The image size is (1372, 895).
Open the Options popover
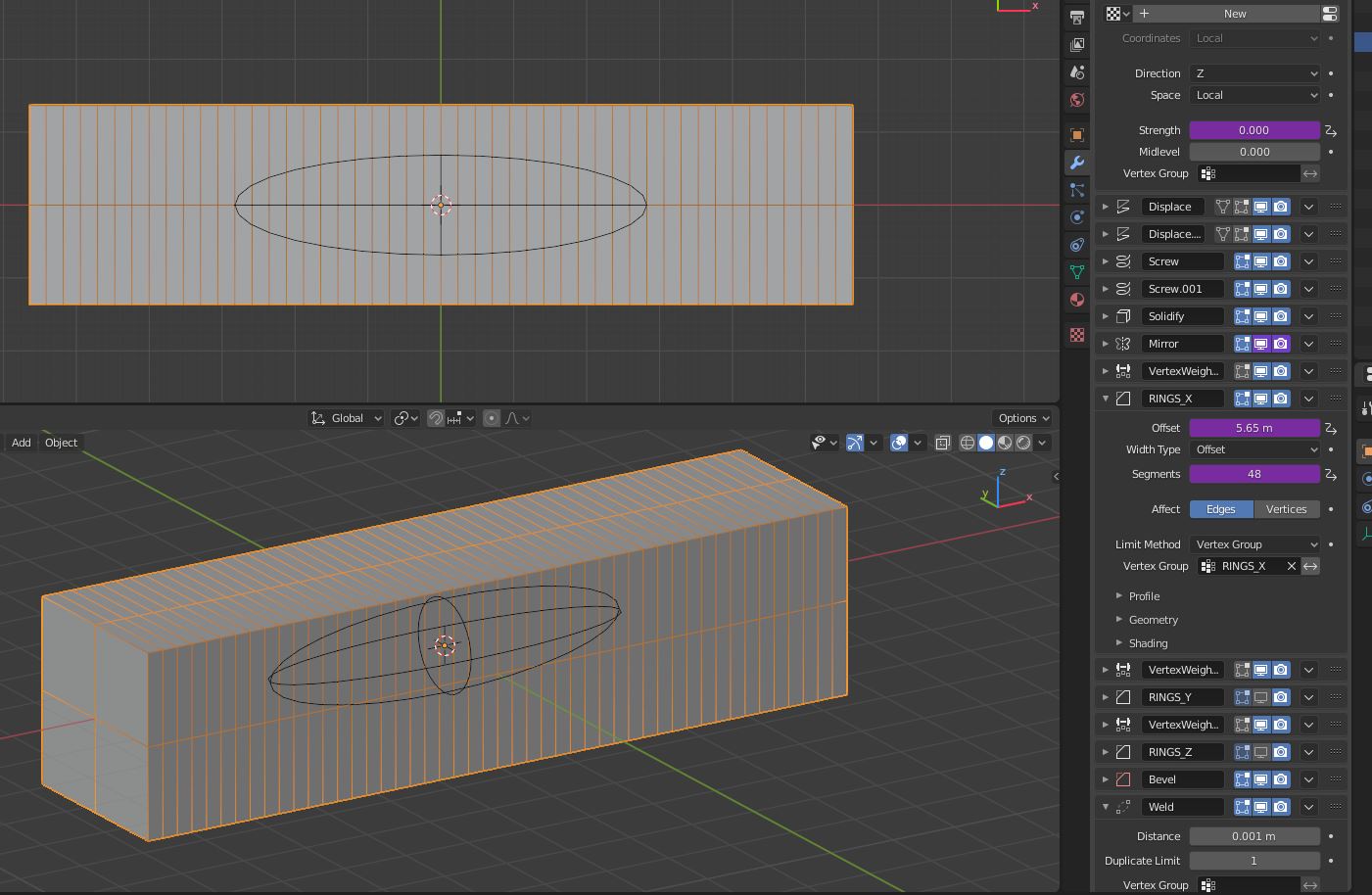tap(1023, 418)
